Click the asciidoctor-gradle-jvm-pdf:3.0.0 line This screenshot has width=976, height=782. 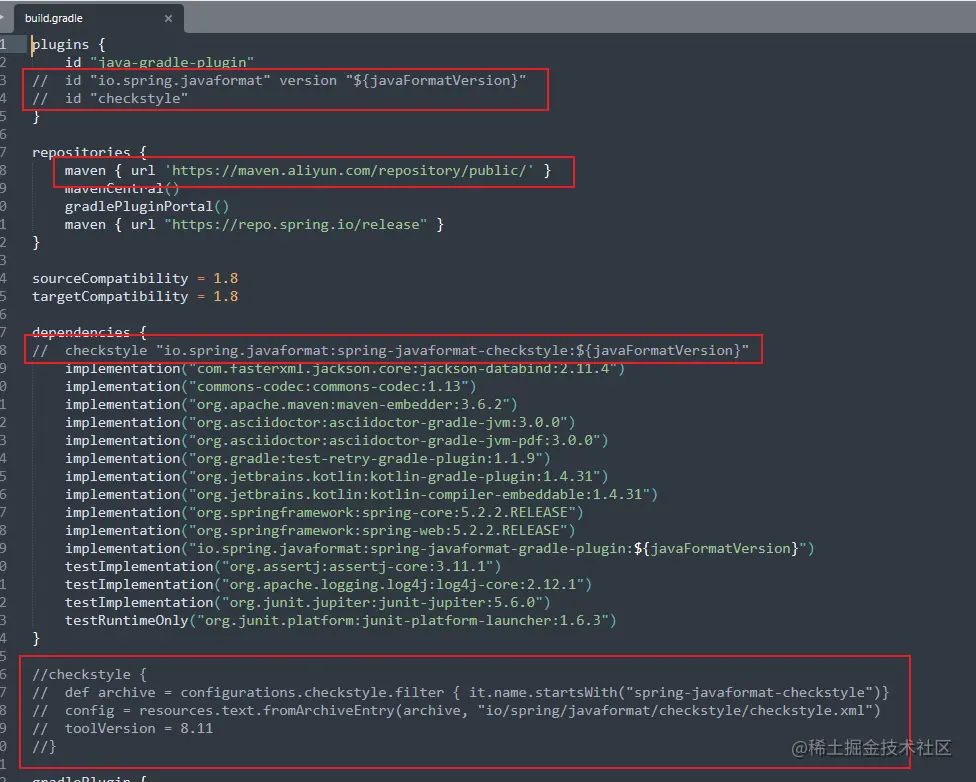pyautogui.click(x=336, y=441)
